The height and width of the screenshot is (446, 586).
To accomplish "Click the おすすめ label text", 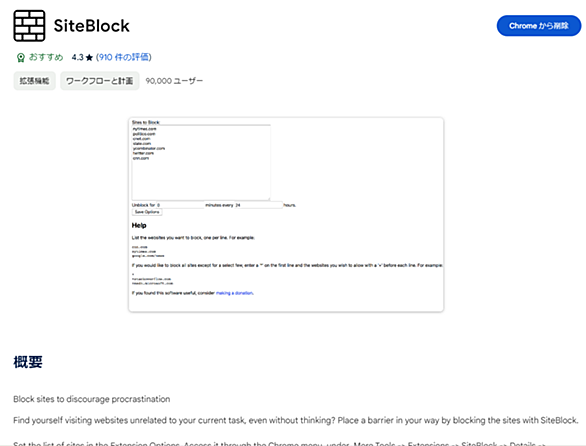I will pos(46,57).
